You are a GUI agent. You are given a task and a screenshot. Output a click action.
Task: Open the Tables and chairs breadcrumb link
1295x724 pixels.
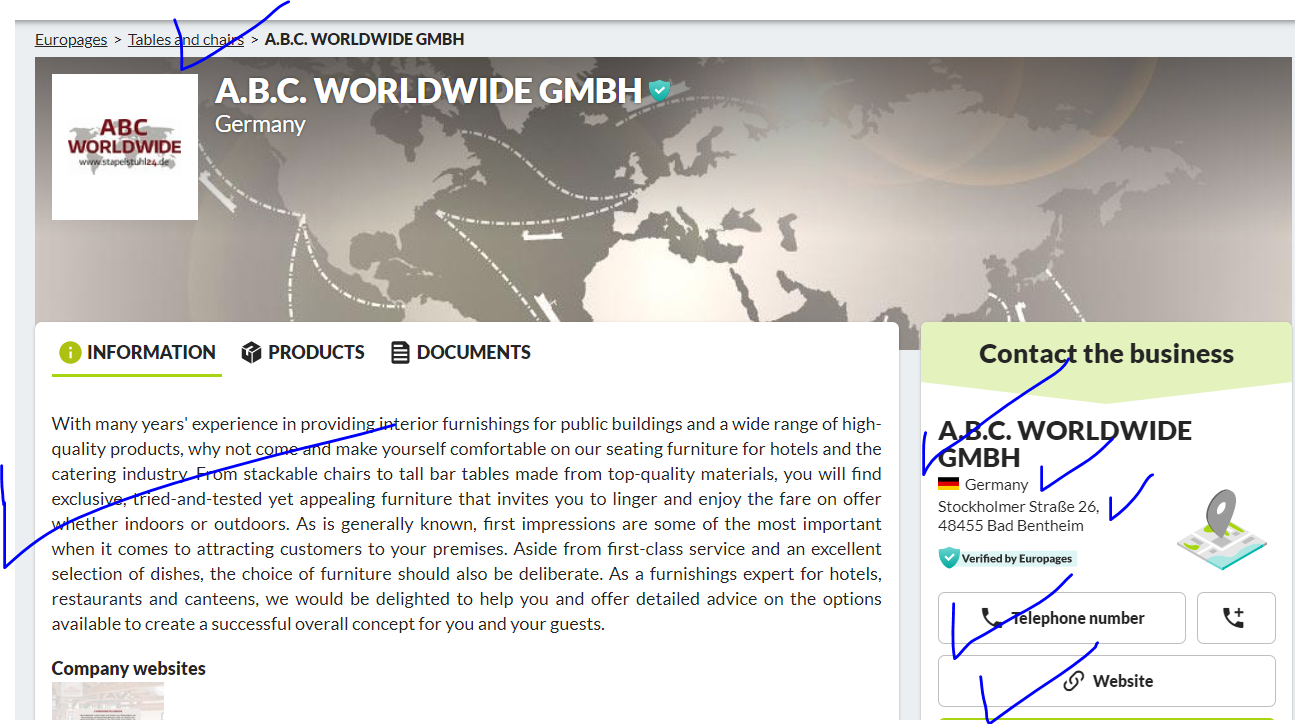point(186,40)
